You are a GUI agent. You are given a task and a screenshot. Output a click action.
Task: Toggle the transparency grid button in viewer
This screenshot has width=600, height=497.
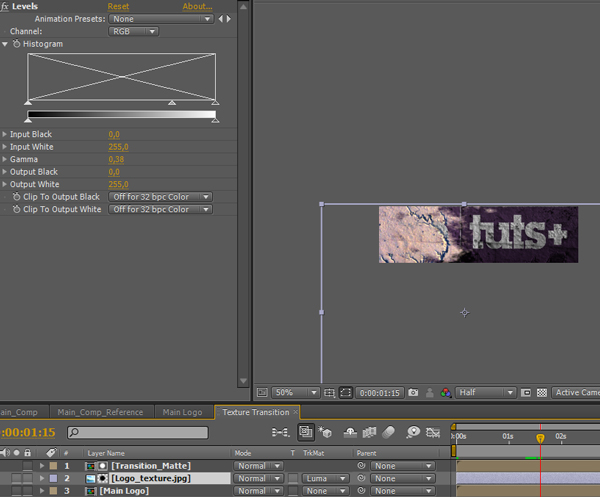(x=541, y=393)
